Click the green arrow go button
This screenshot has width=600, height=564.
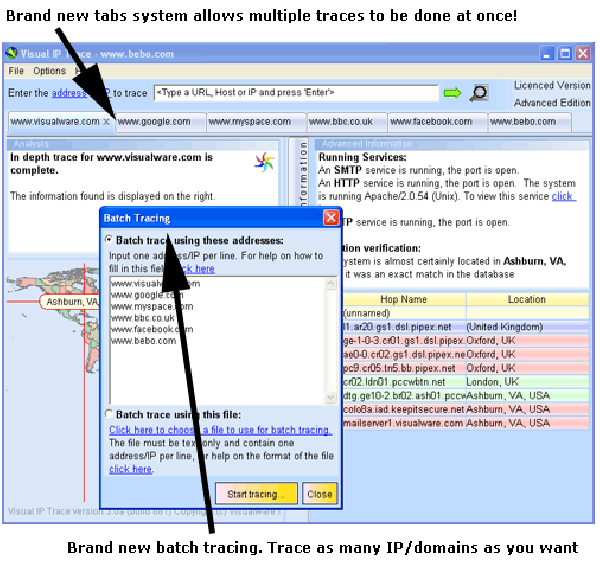click(x=453, y=93)
